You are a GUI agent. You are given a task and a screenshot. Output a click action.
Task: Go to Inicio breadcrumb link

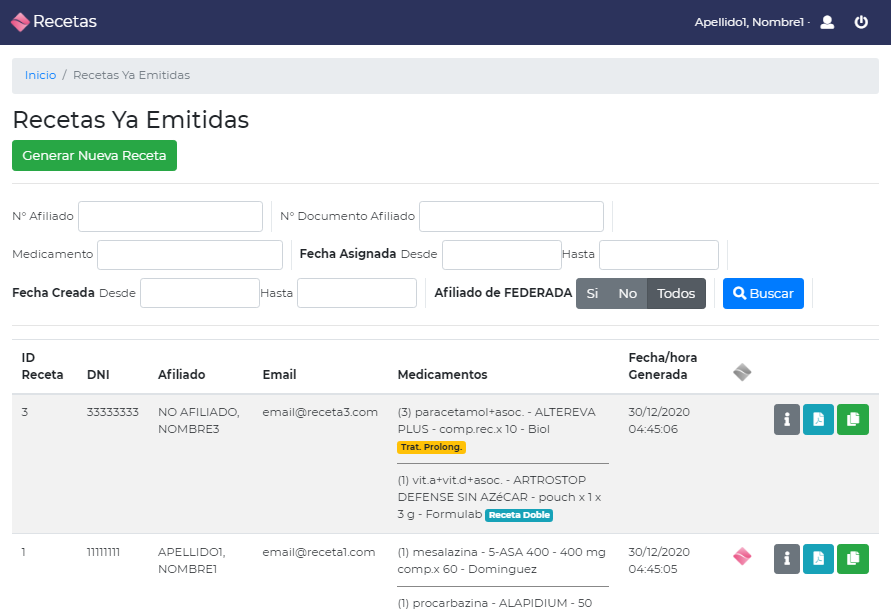coord(40,75)
